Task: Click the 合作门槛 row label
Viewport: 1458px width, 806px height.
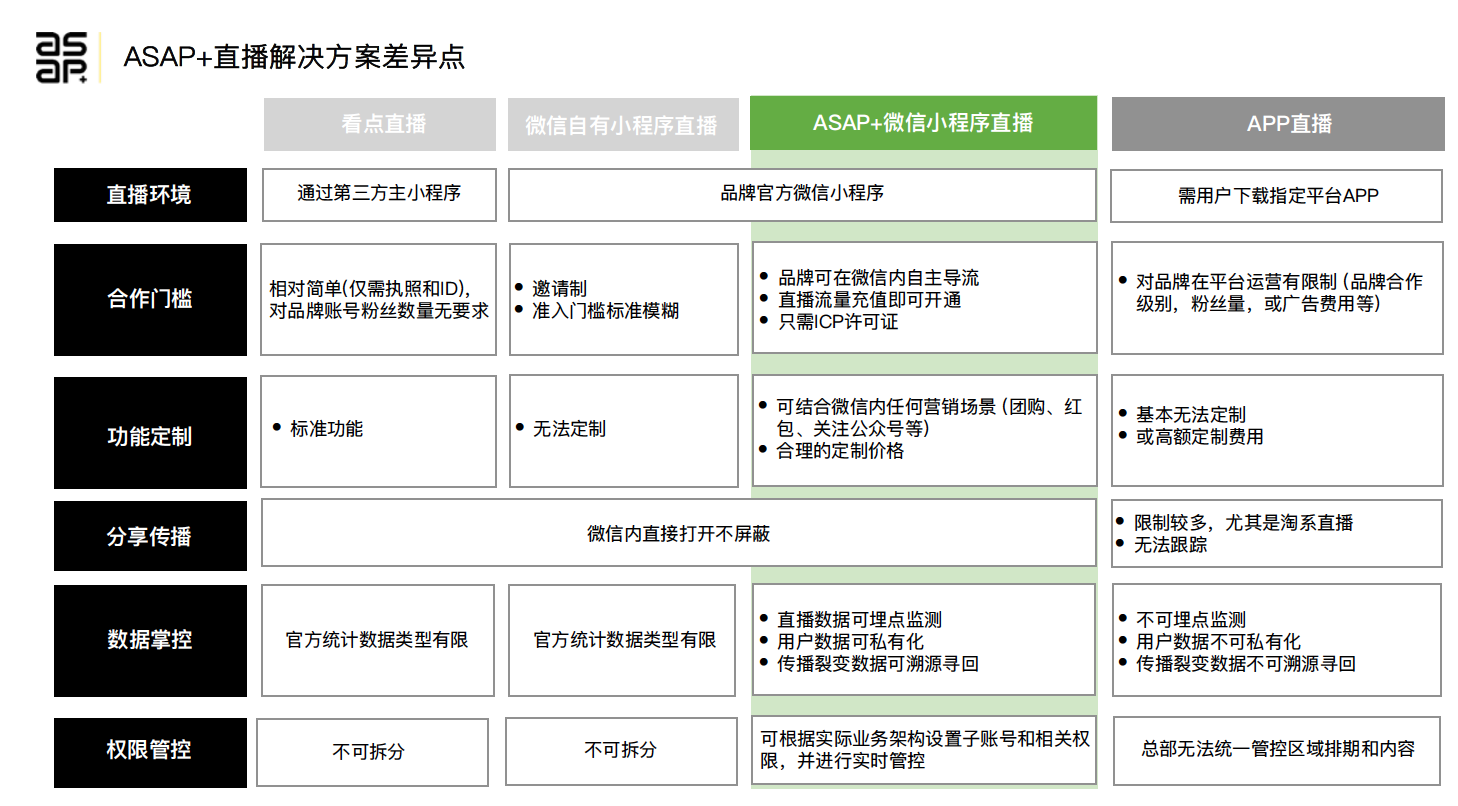Action: point(150,299)
